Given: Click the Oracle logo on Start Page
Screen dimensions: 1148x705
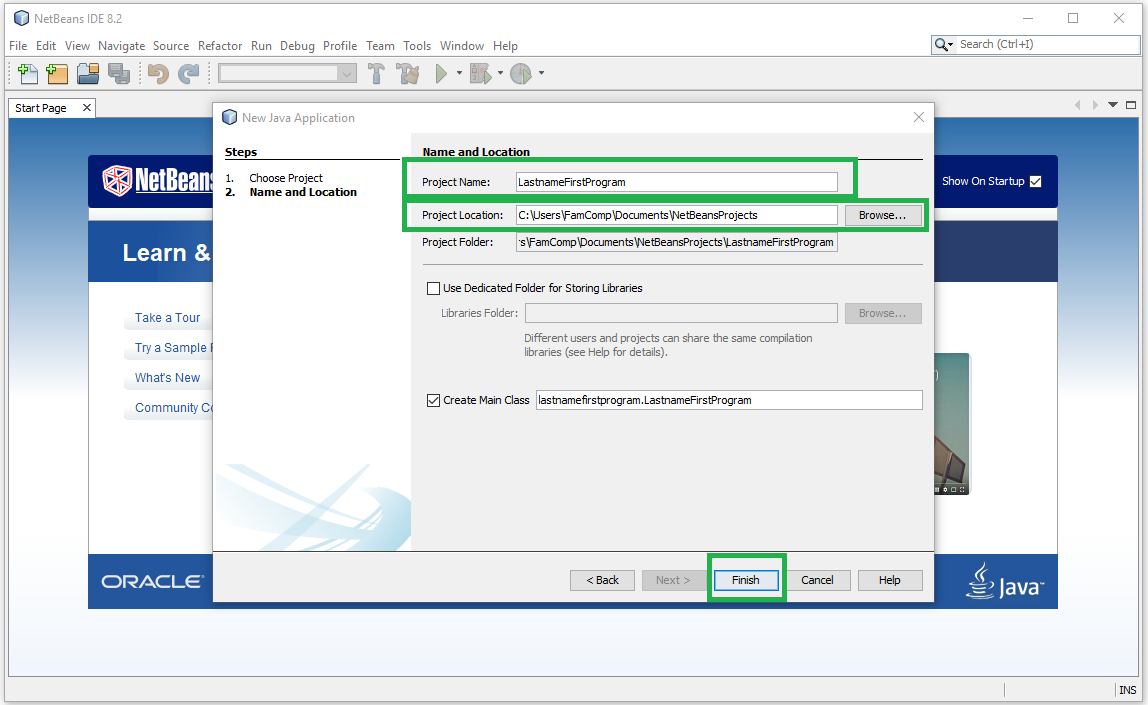Looking at the screenshot, I should point(152,582).
